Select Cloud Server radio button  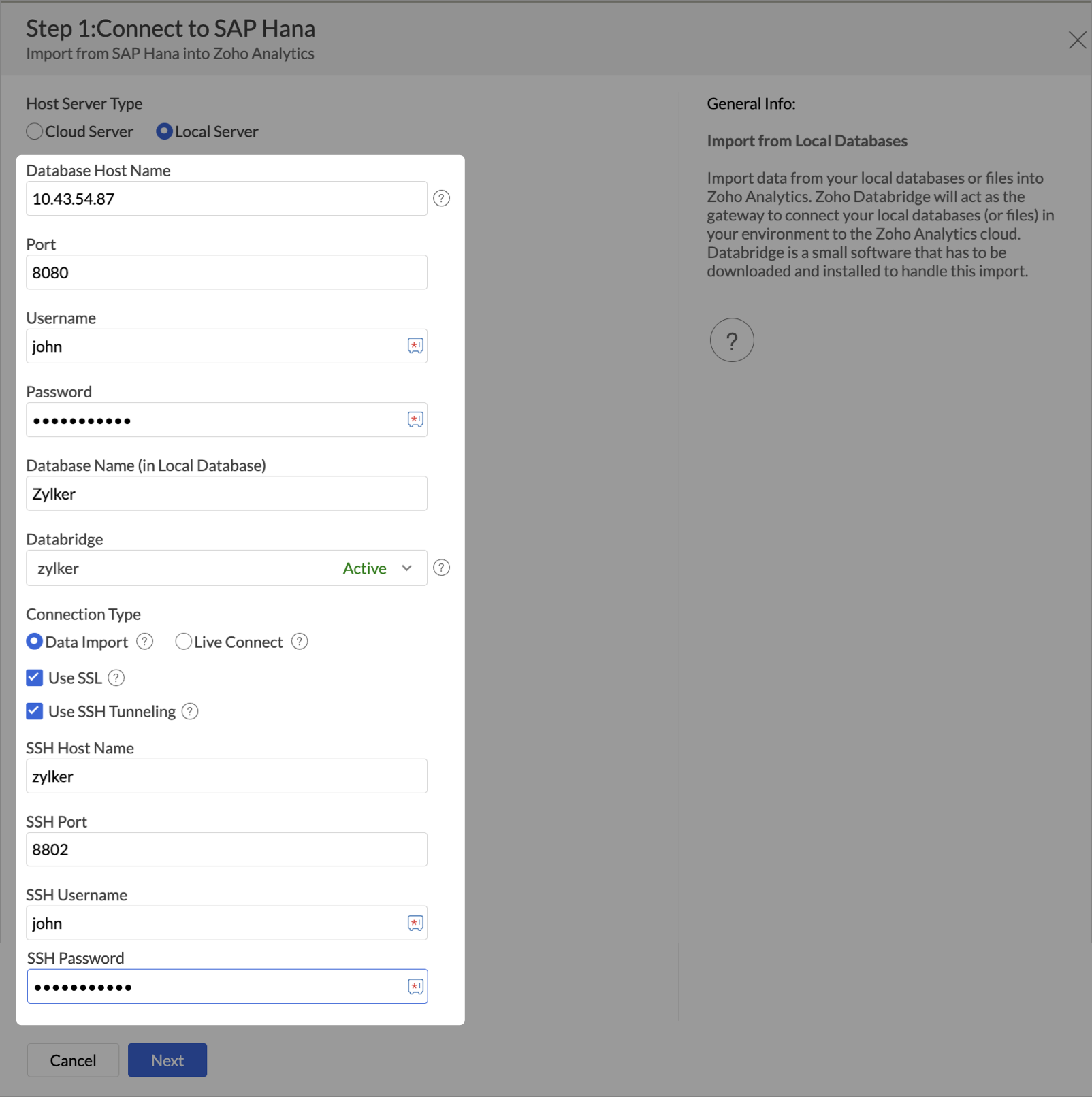coord(35,131)
